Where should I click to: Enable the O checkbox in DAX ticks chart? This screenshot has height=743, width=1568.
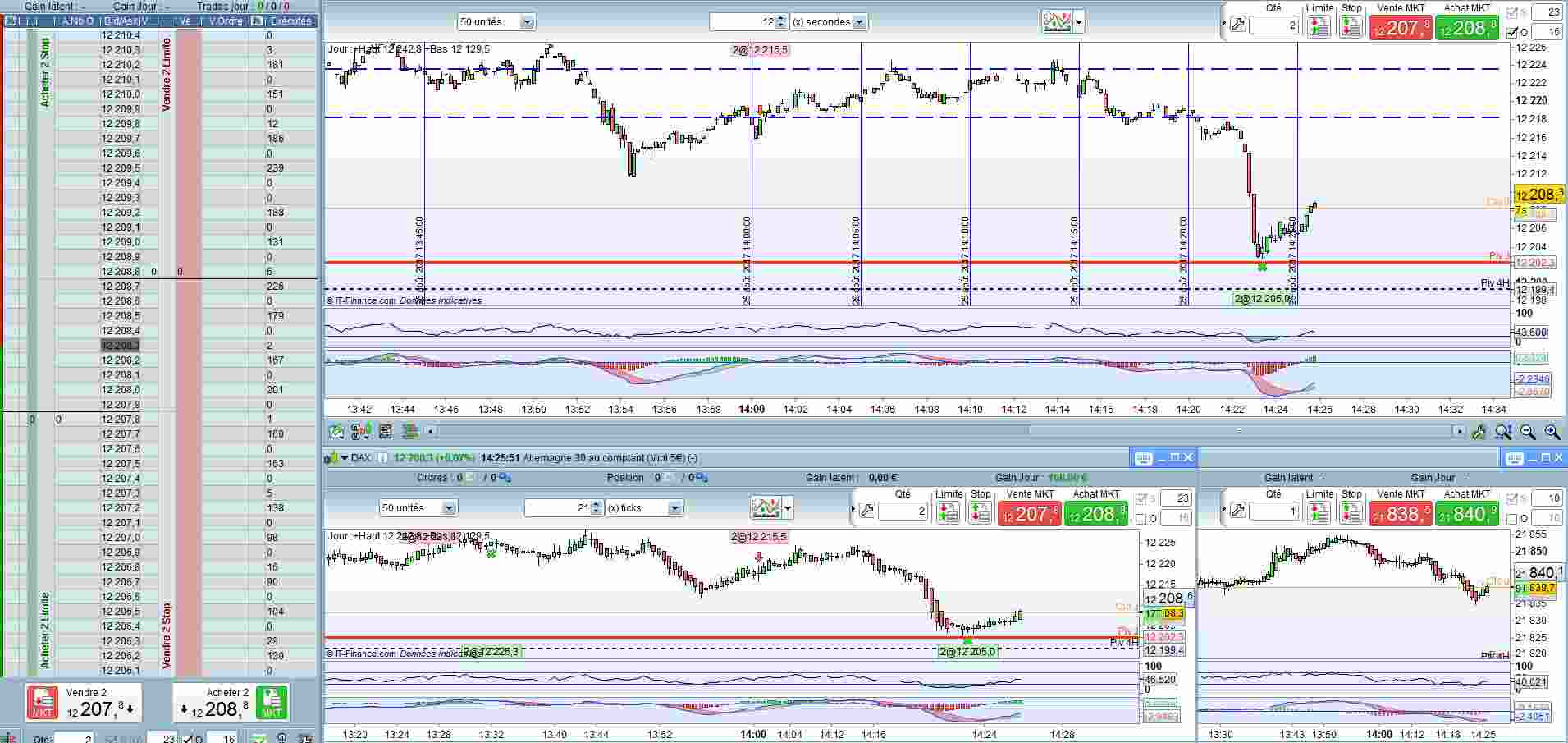1141,519
